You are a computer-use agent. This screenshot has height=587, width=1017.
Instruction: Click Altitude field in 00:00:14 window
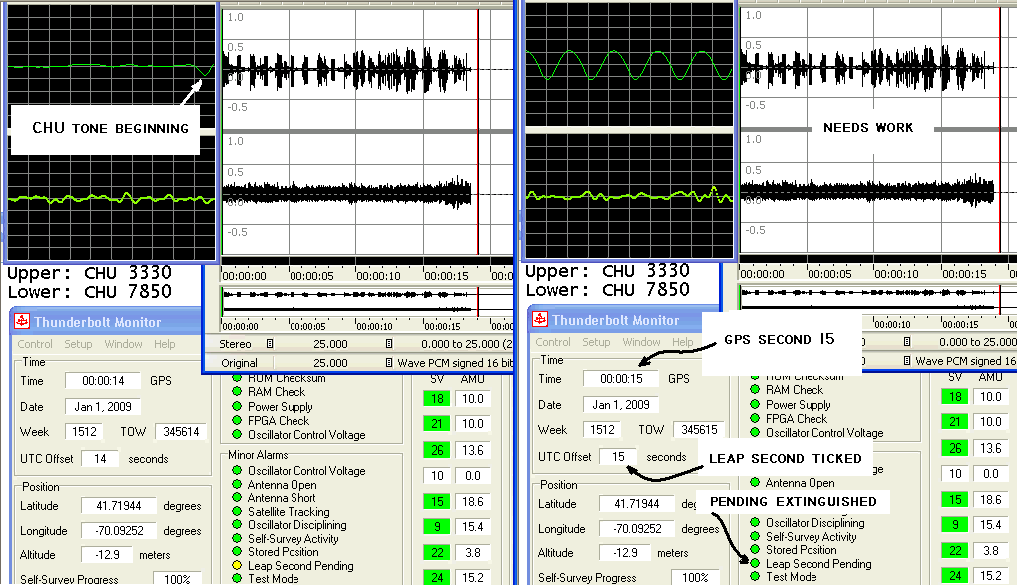pos(106,555)
